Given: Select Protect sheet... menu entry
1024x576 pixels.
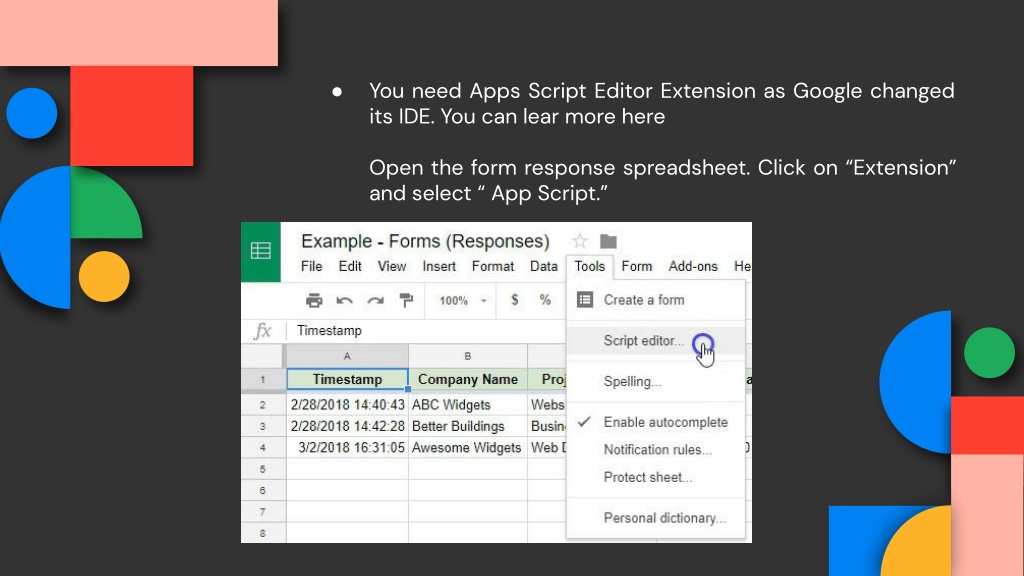Looking at the screenshot, I should click(656, 477).
